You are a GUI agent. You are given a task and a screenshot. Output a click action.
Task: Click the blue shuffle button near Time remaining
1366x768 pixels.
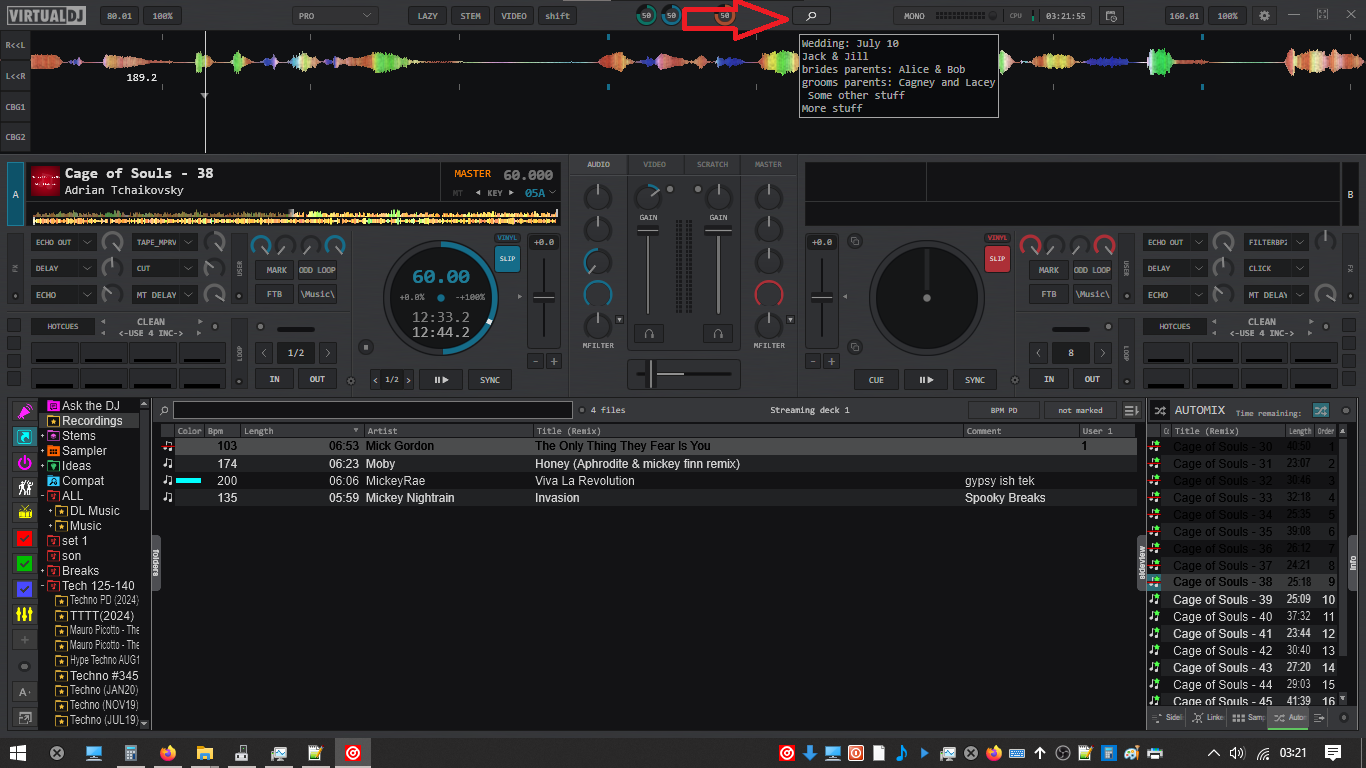point(1321,410)
